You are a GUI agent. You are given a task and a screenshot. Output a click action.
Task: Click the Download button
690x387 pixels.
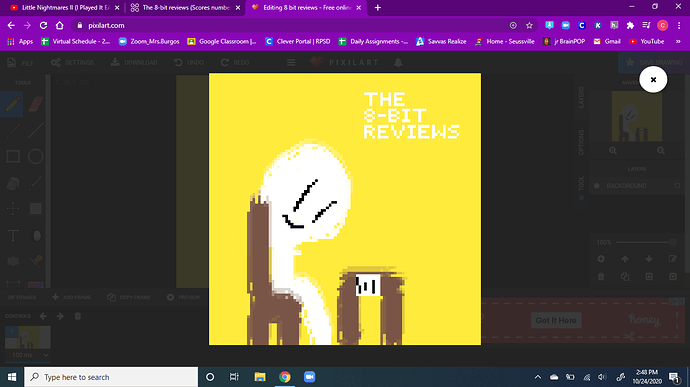click(134, 63)
